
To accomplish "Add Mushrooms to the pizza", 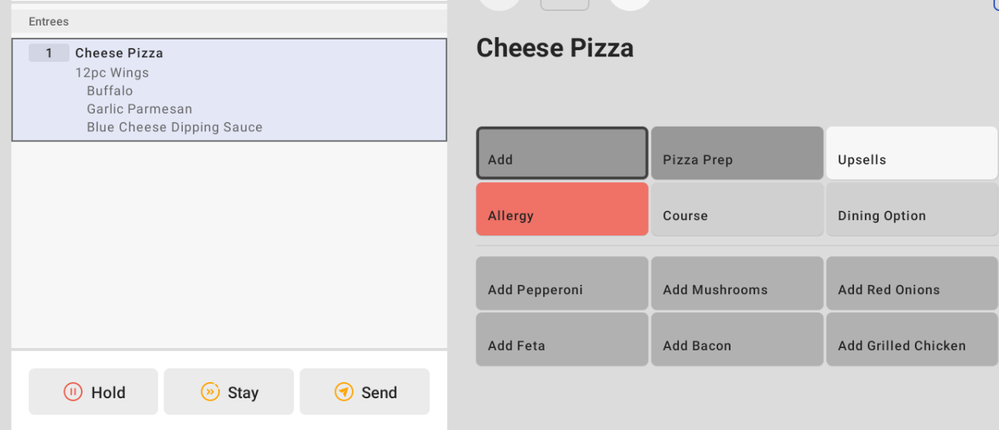I will pos(737,284).
